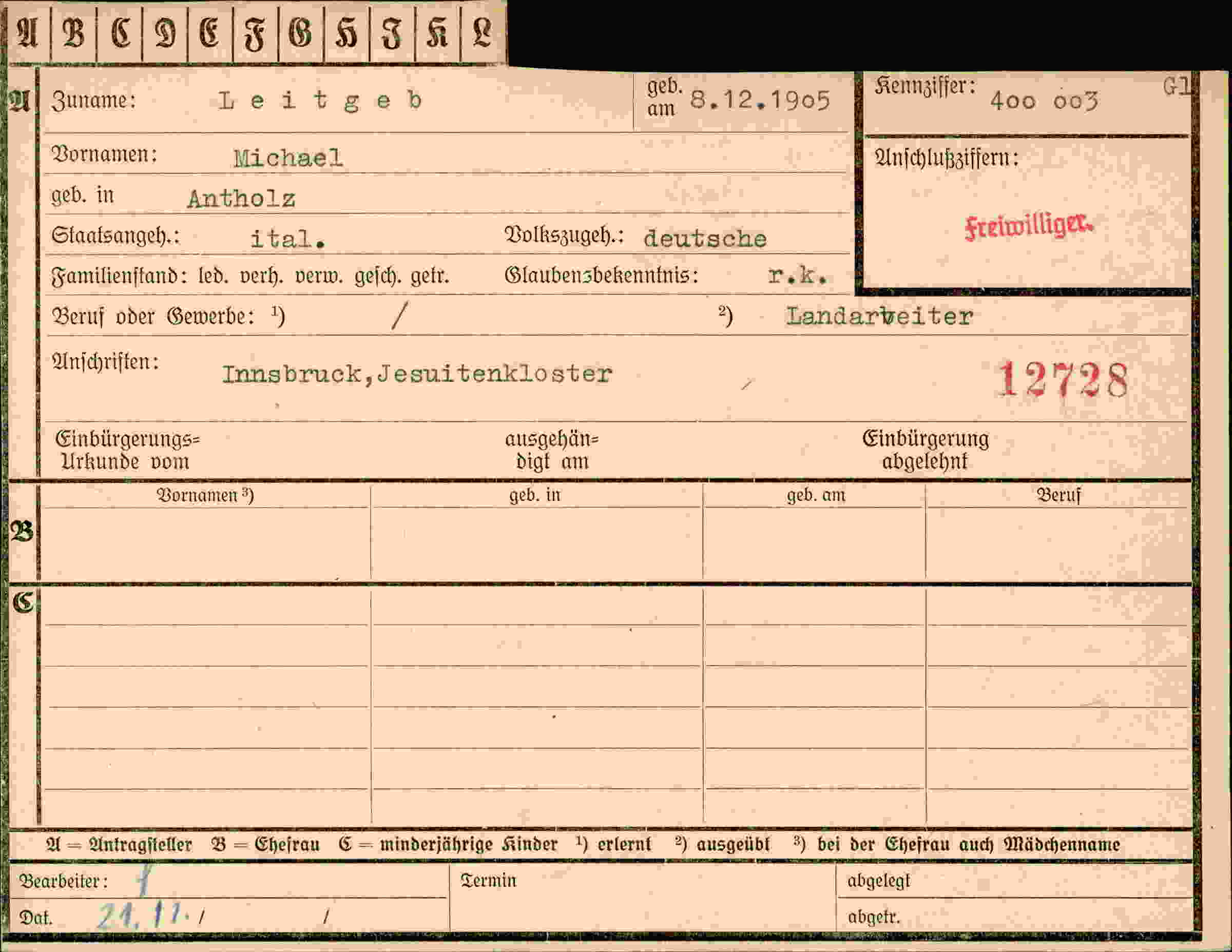Click the "Anschlußziffern:" label
The width and height of the screenshot is (1232, 952).
pyautogui.click(x=947, y=158)
